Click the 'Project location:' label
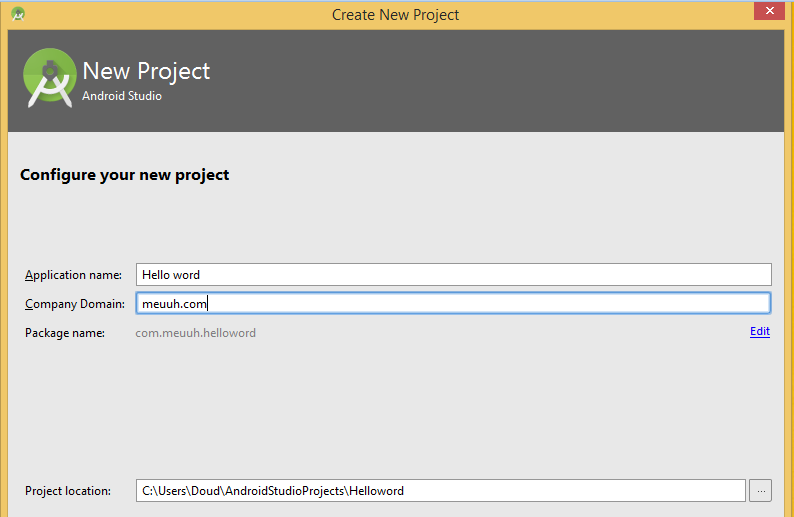Image resolution: width=794 pixels, height=517 pixels. (x=68, y=491)
